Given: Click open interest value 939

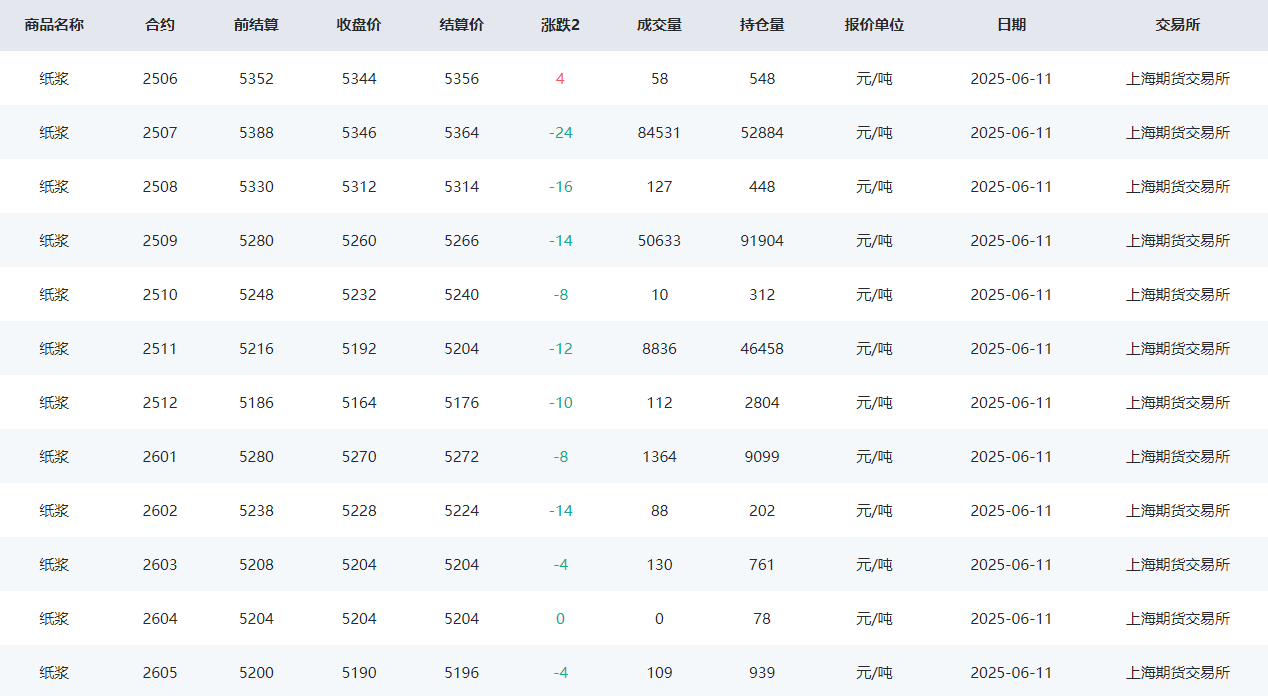Looking at the screenshot, I should (762, 673).
